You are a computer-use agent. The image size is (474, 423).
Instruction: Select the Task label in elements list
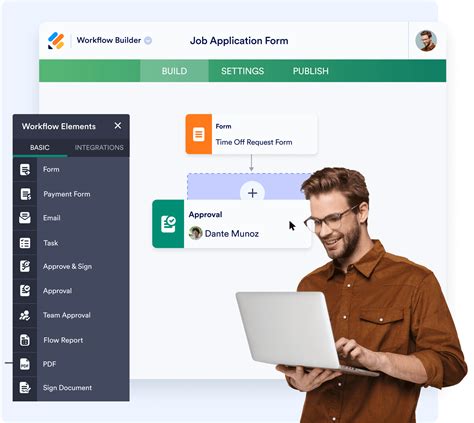(x=51, y=243)
